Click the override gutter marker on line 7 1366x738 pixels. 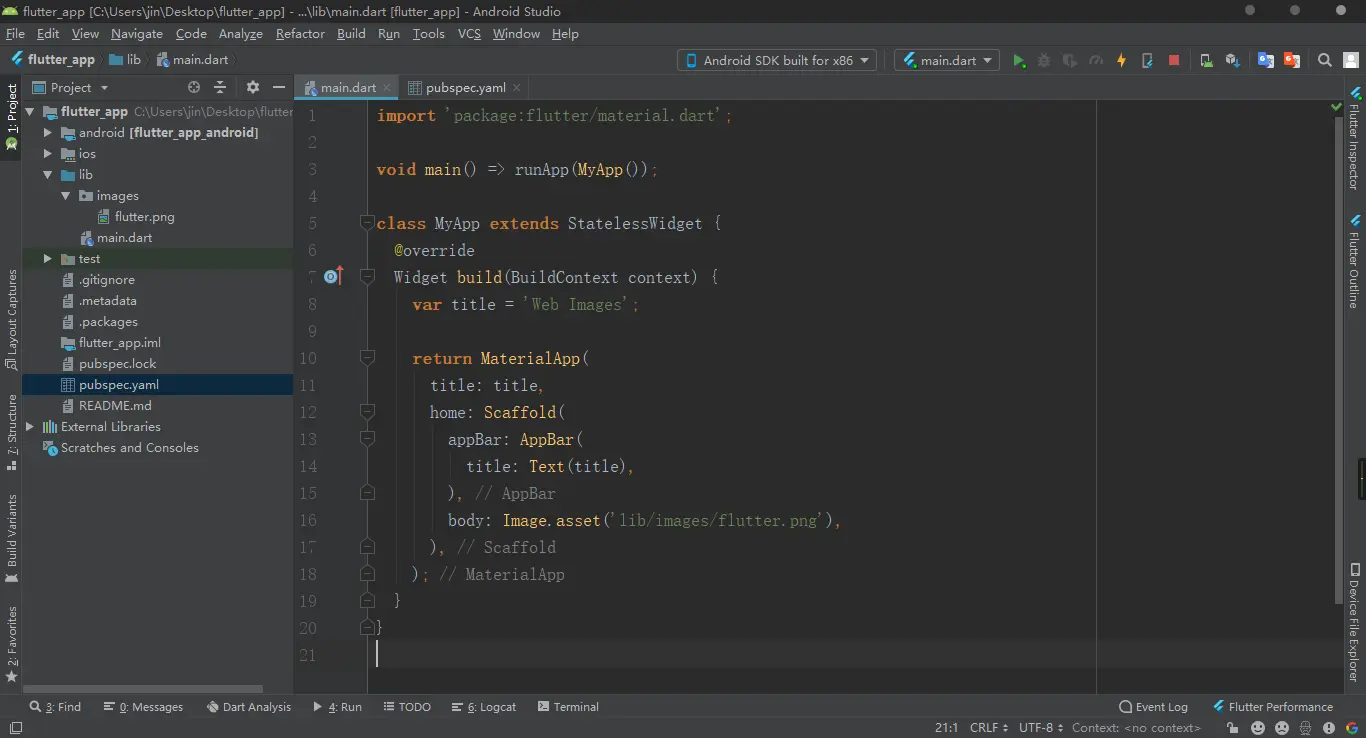coord(333,277)
